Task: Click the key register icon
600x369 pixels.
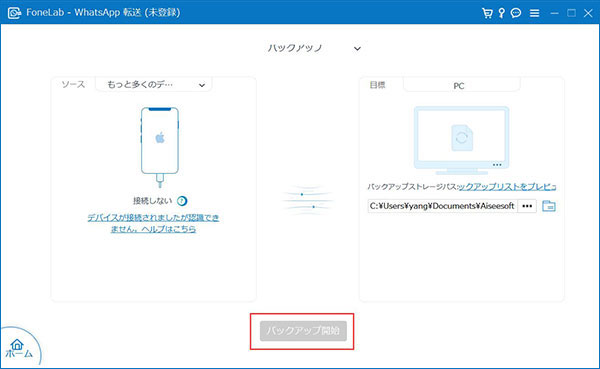Action: pyautogui.click(x=502, y=13)
